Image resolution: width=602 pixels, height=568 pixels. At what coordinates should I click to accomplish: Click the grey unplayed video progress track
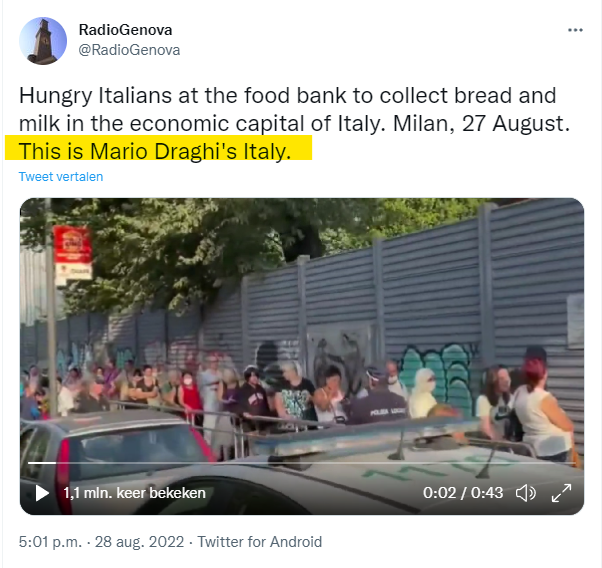(315, 463)
